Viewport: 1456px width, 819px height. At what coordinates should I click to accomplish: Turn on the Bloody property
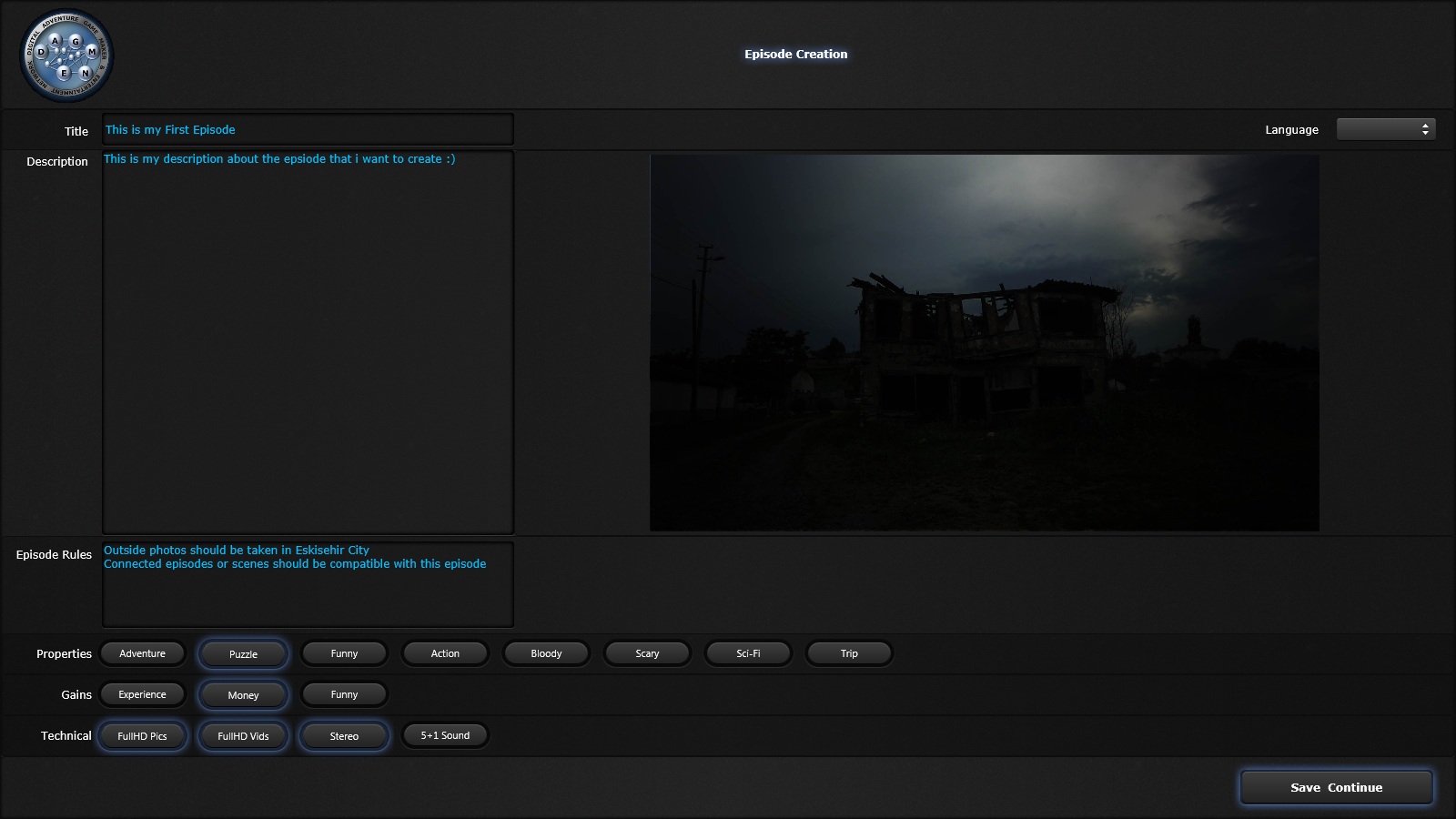(x=546, y=653)
